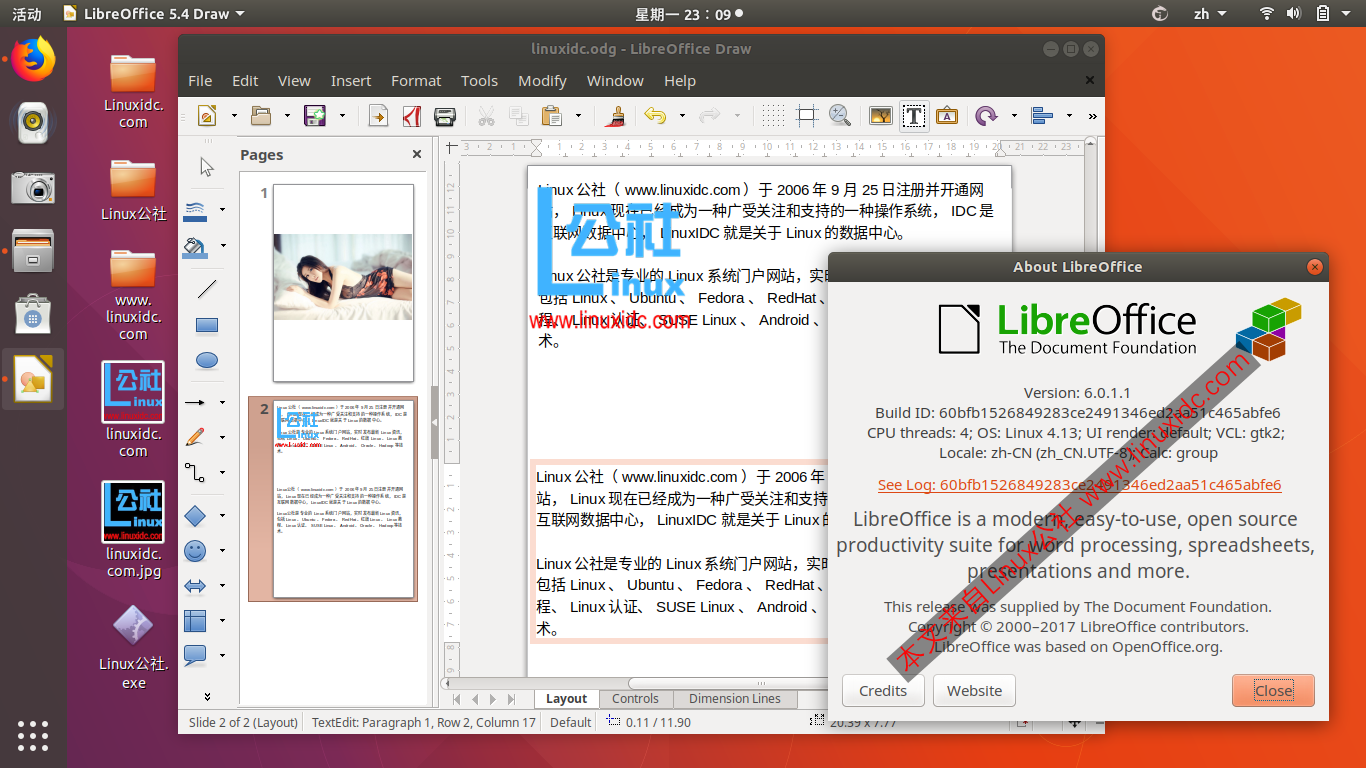Viewport: 1366px width, 768px height.
Task: Open the Undo history dropdown arrow
Action: 682,116
